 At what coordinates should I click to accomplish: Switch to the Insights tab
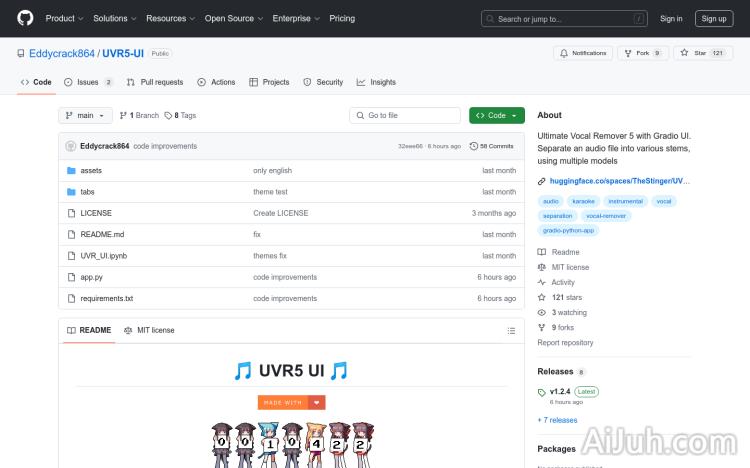[x=376, y=82]
